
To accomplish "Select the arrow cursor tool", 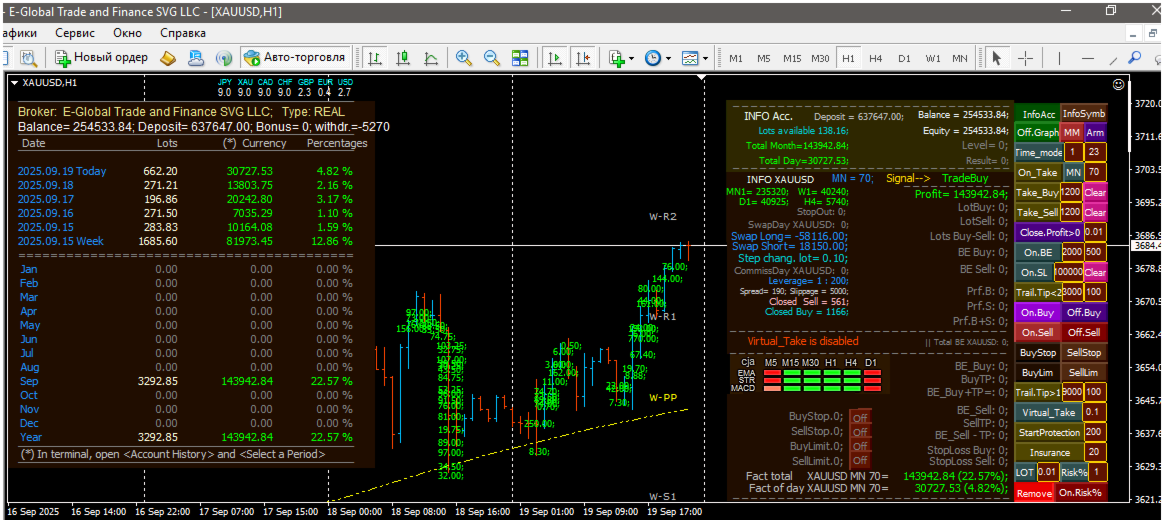I will point(997,57).
